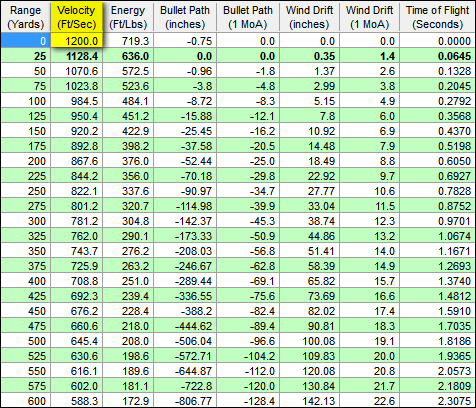The width and height of the screenshot is (476, 408).
Task: Select the bold 25 yard range cell
Action: 26,56
